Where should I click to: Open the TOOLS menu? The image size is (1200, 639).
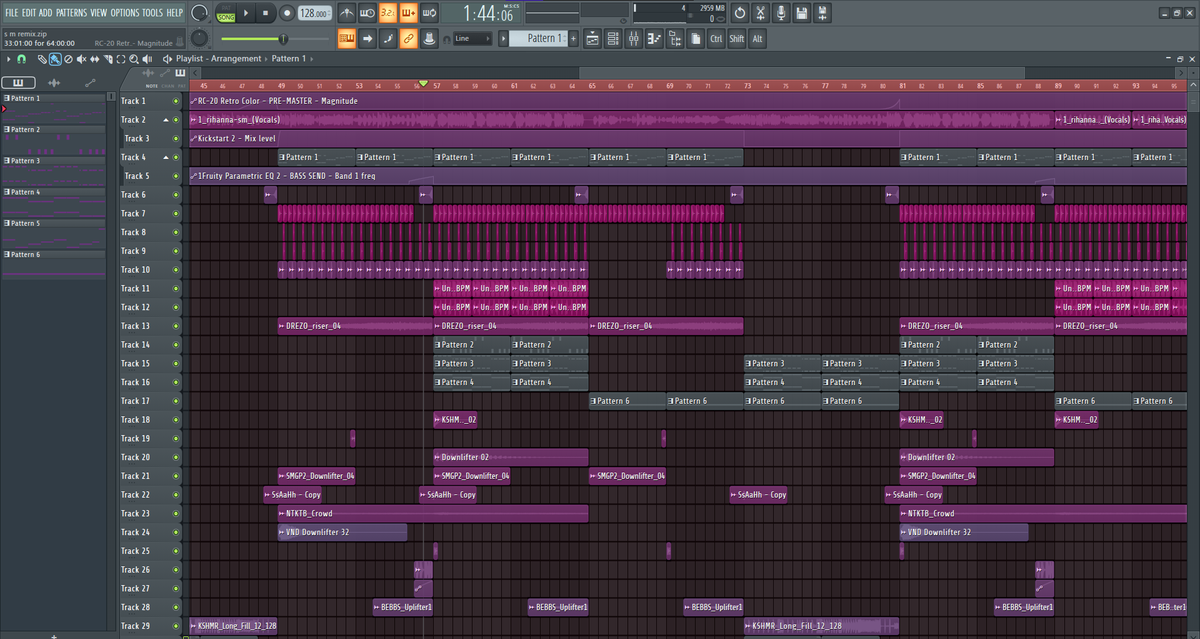pyautogui.click(x=152, y=12)
